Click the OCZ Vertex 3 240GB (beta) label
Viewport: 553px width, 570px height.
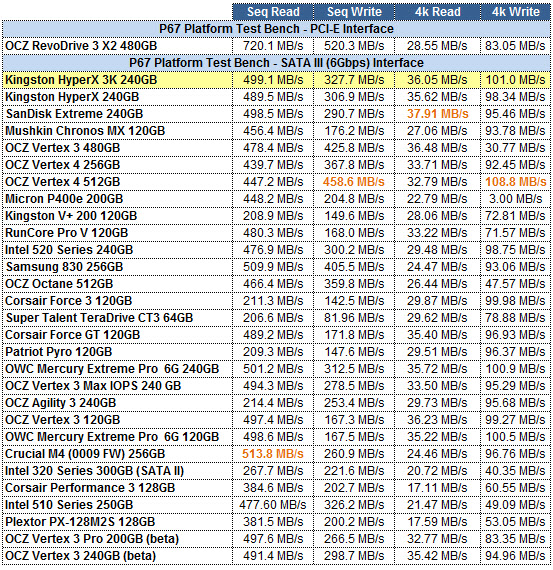pyautogui.click(x=80, y=556)
